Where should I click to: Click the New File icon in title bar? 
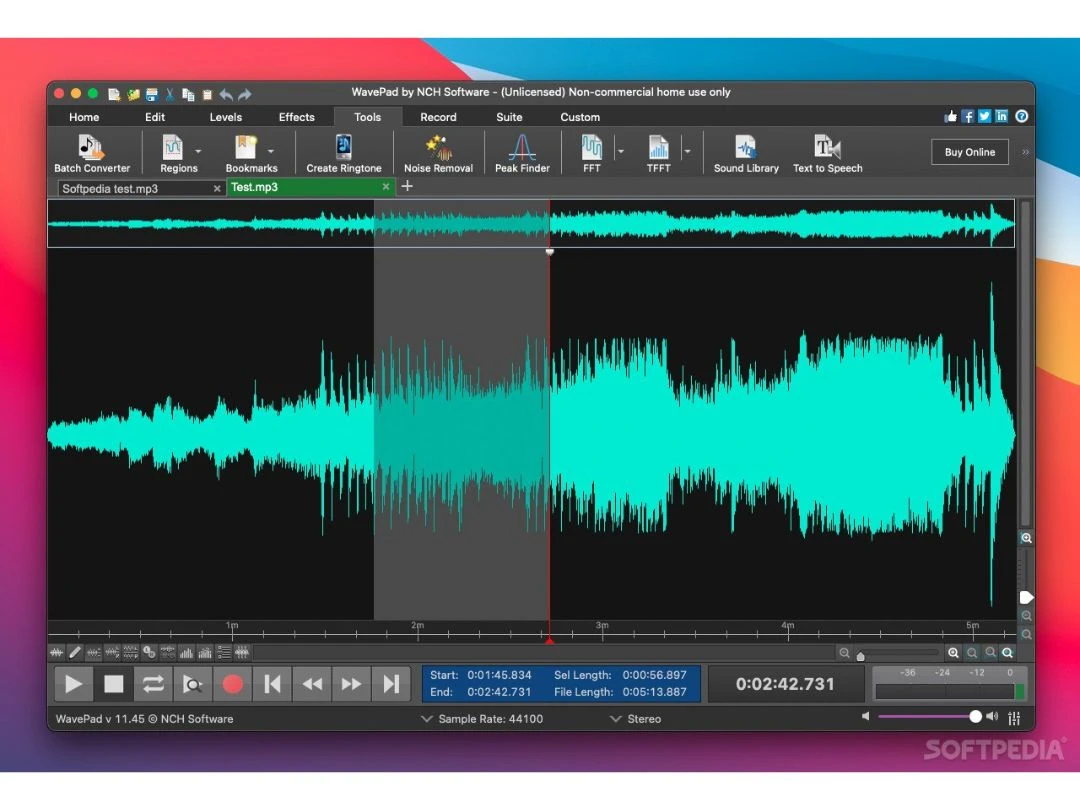[x=114, y=94]
